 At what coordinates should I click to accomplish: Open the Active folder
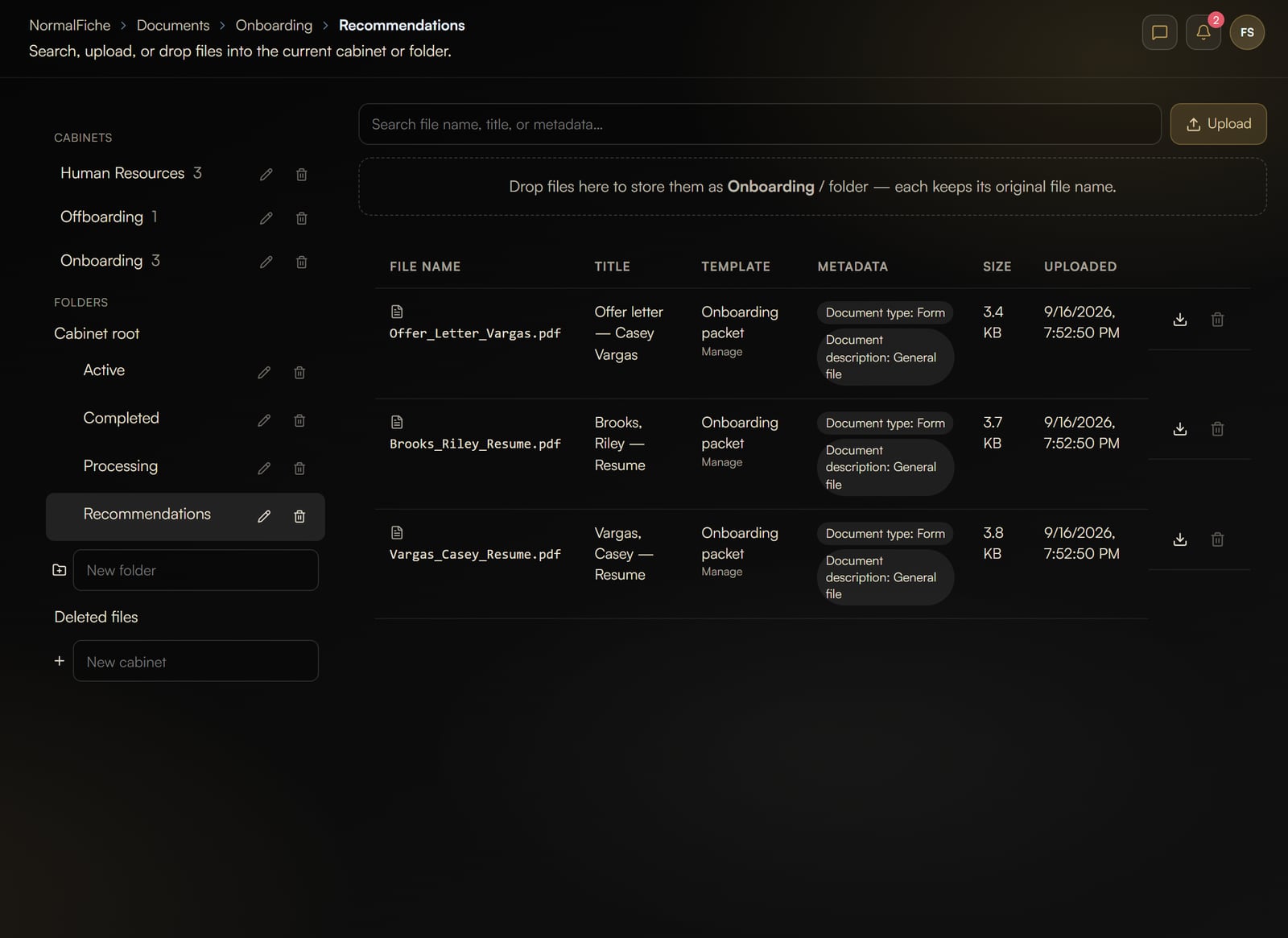tap(104, 370)
